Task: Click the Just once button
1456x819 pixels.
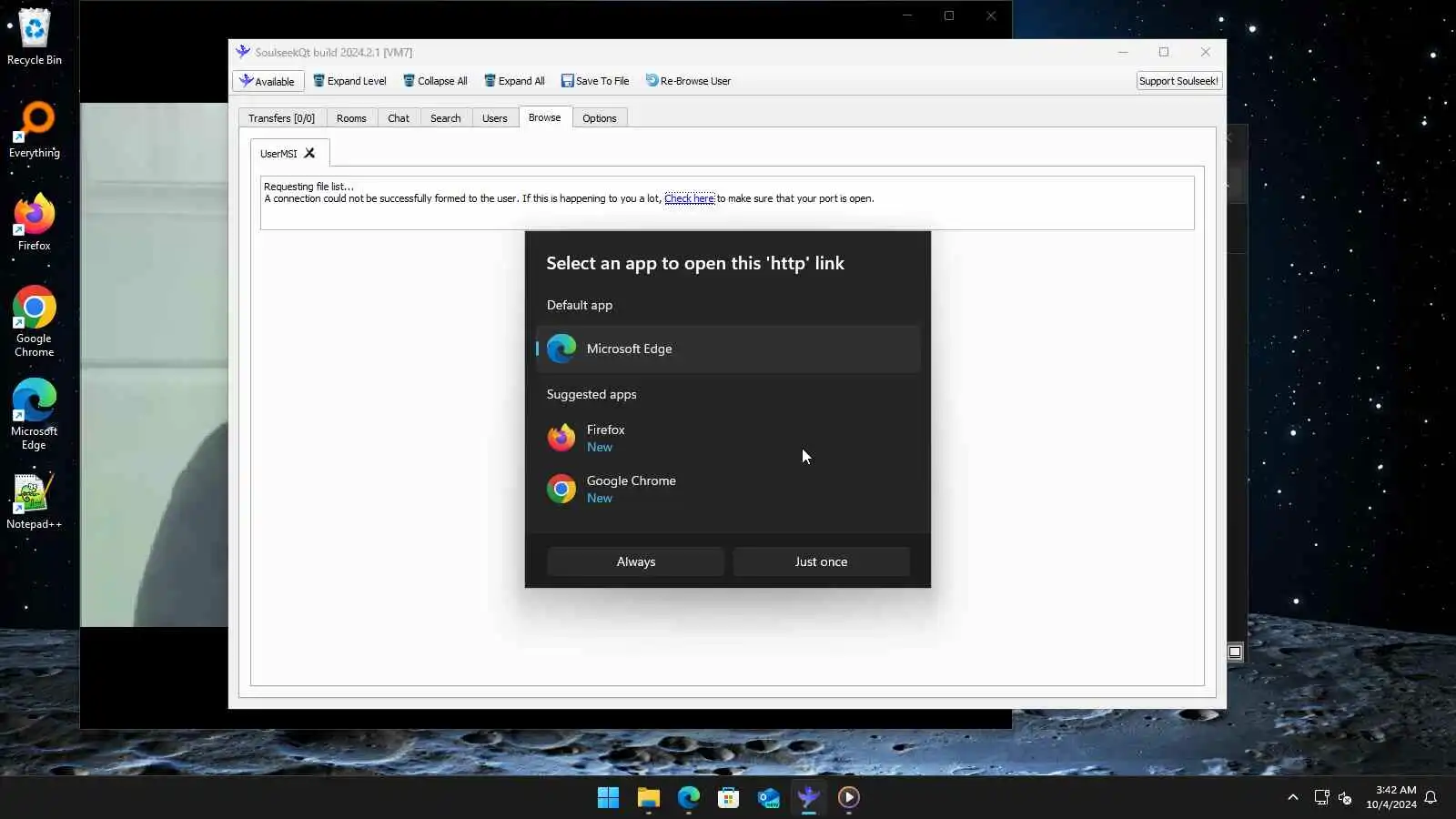Action: coord(821,561)
